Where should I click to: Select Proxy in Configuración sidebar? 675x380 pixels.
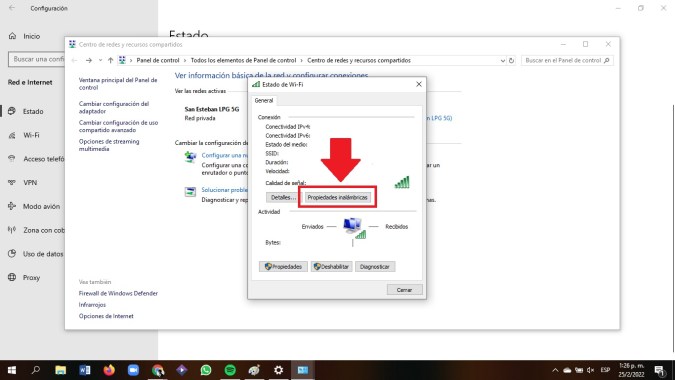[x=31, y=278]
